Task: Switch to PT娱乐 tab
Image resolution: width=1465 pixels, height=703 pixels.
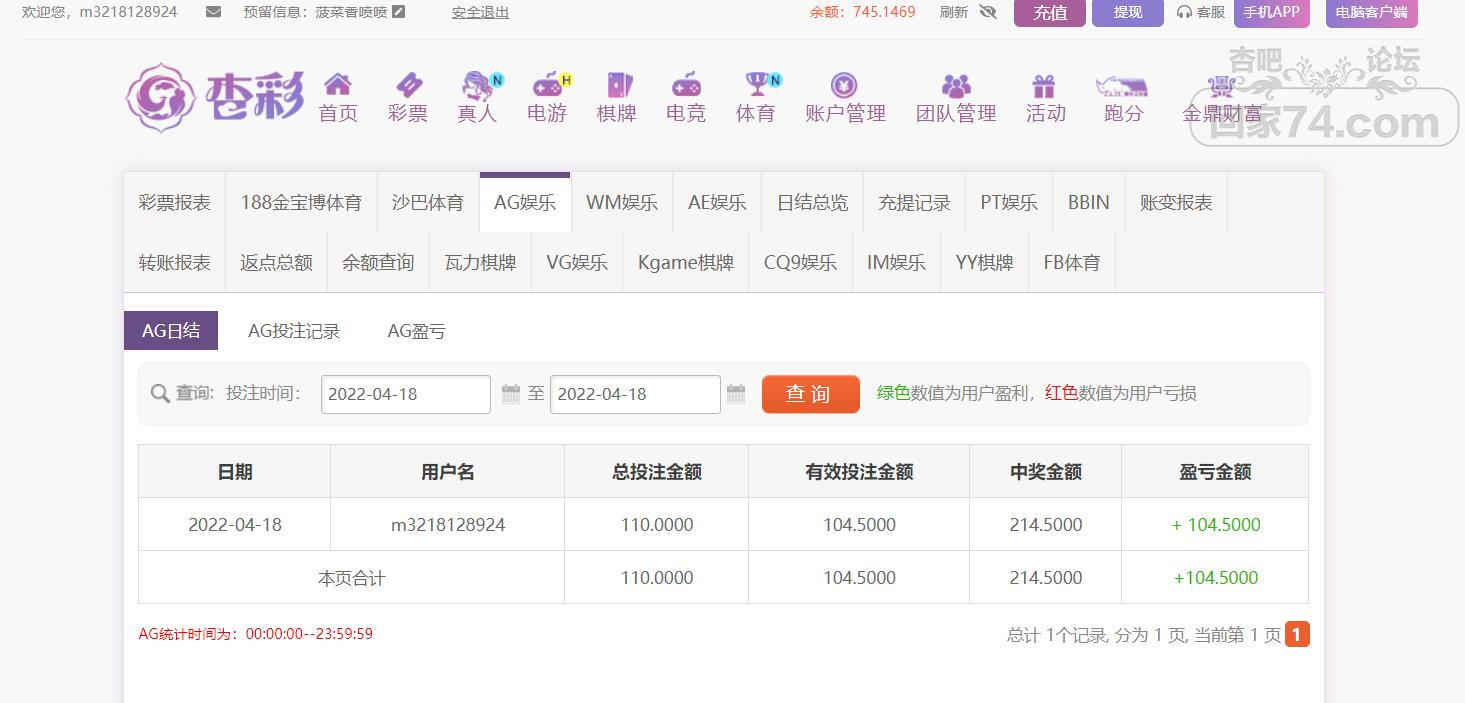Action: [x=1009, y=202]
